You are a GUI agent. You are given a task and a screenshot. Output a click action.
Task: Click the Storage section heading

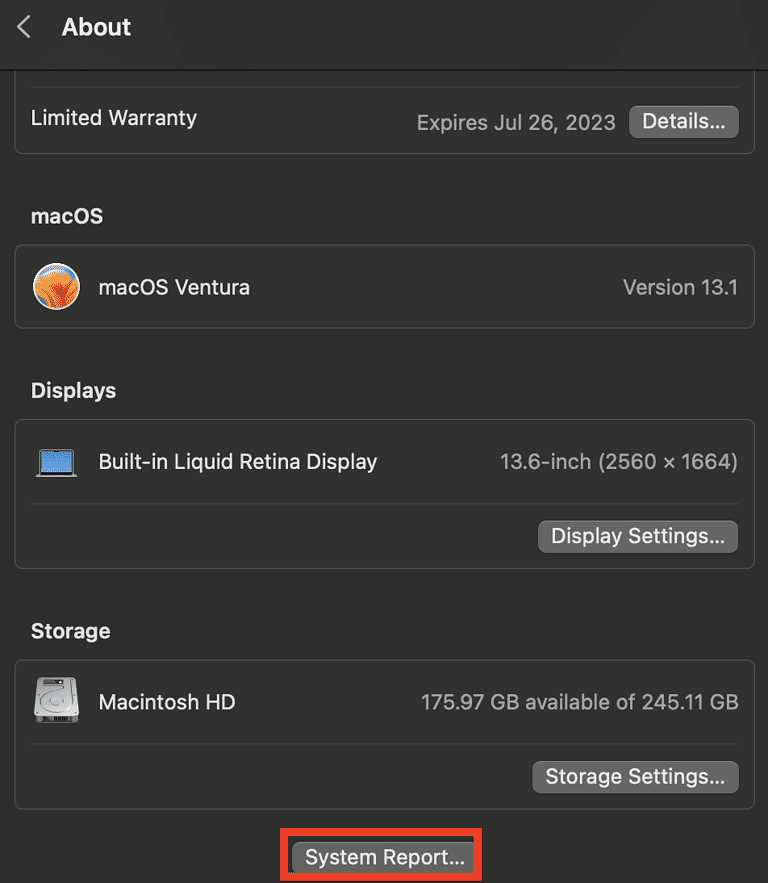click(x=70, y=631)
